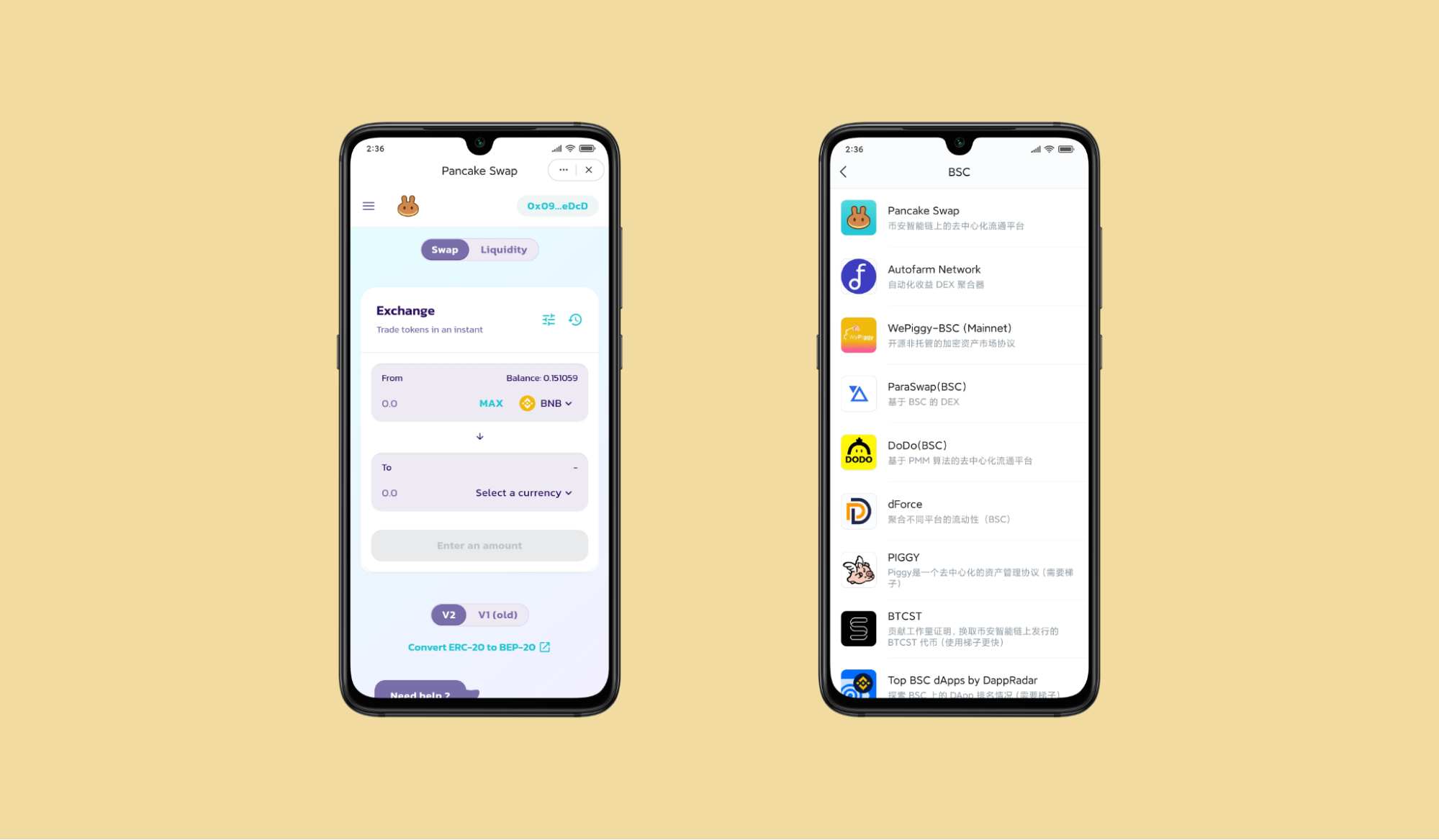Click the hamburger menu icon
This screenshot has width=1439, height=840.
369,205
